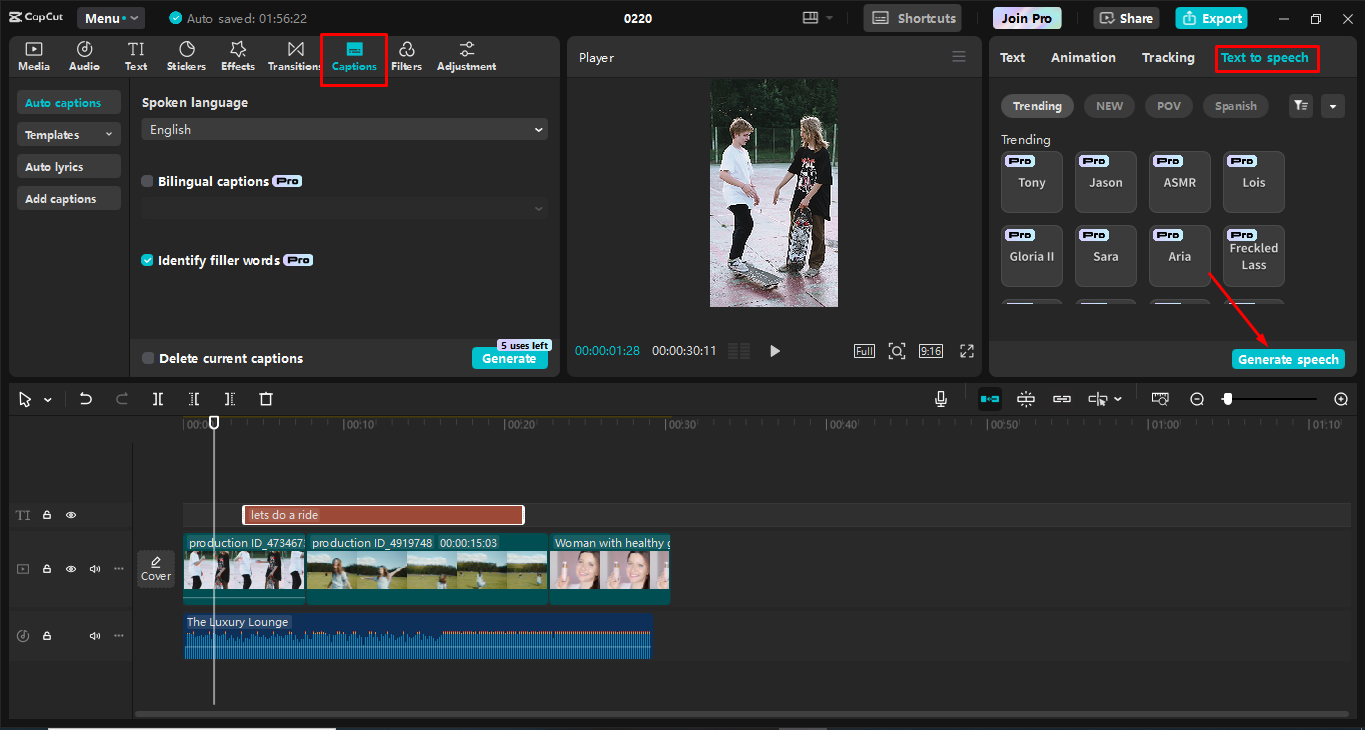
Task: Click the Split clip tool in timeline toolbar
Action: [158, 399]
